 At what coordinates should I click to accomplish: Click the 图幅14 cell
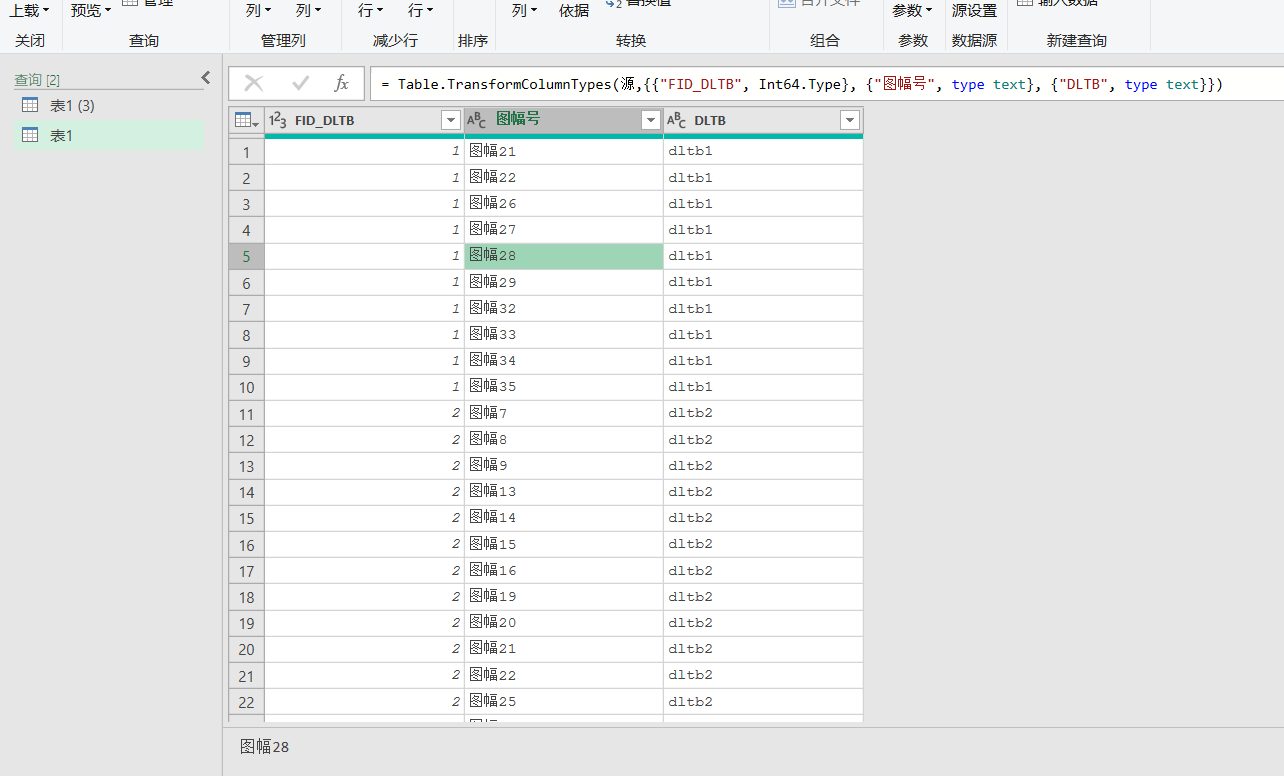pos(564,518)
